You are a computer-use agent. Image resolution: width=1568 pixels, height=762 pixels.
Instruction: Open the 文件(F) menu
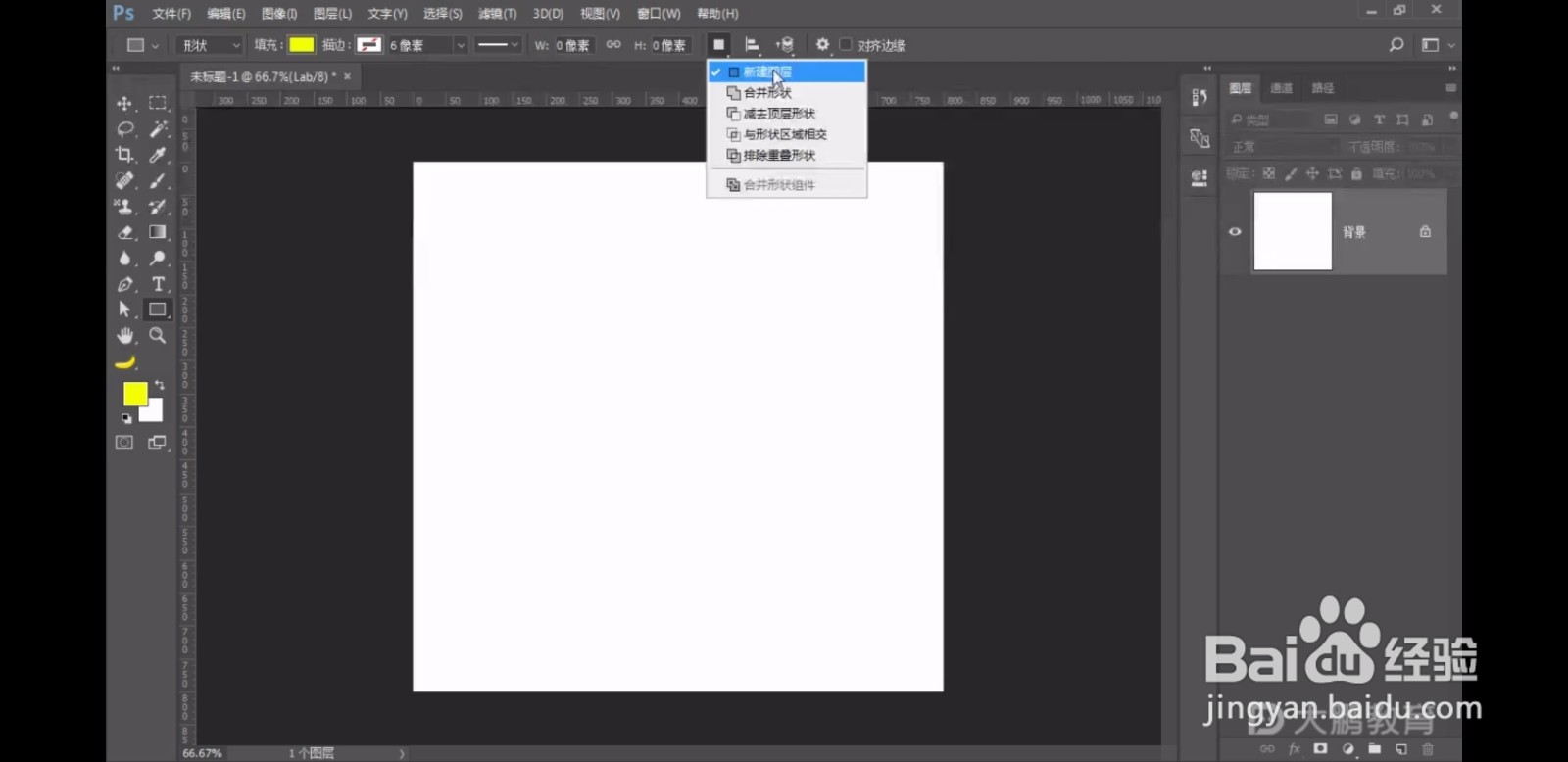coord(171,14)
